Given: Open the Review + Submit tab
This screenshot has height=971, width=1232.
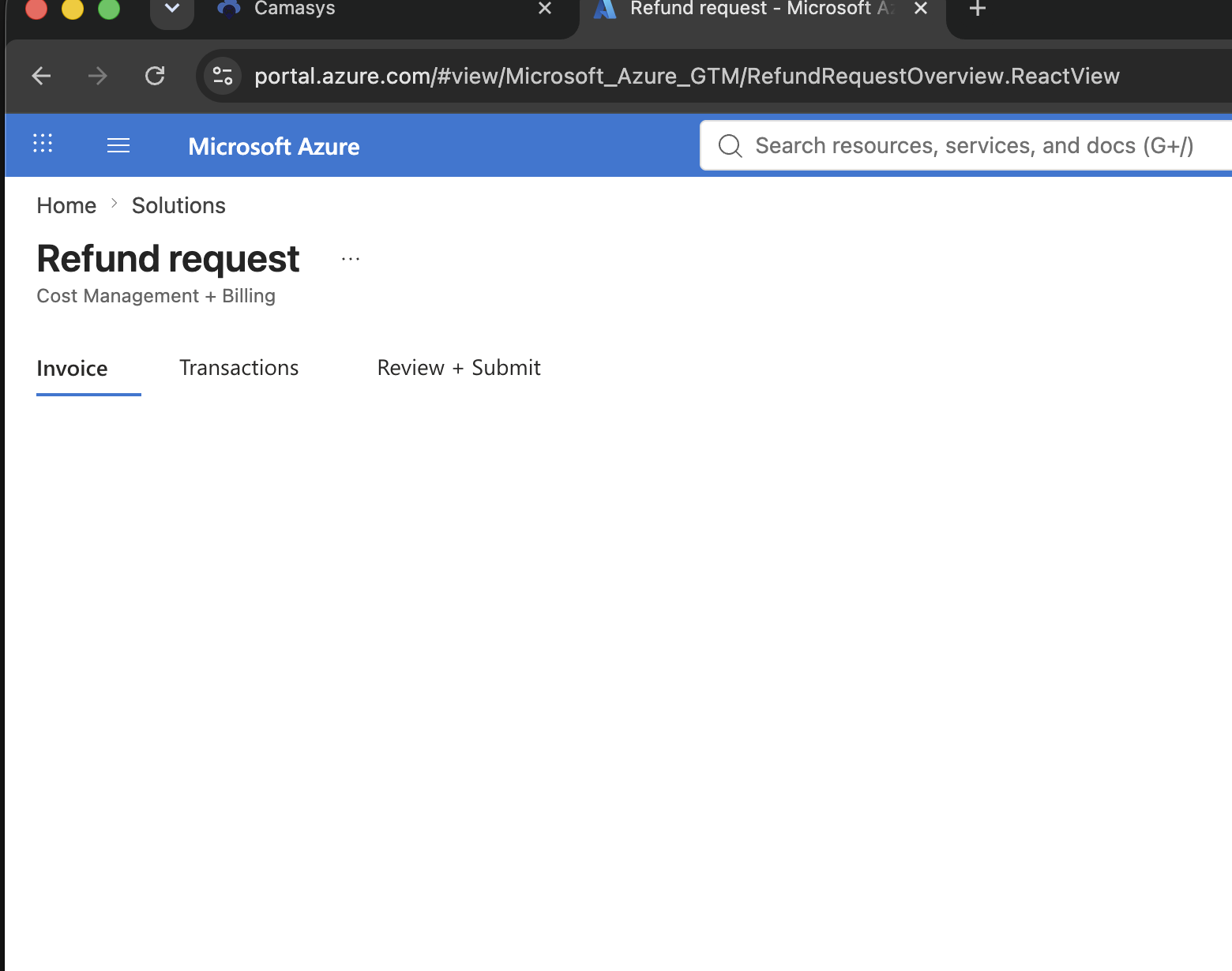Looking at the screenshot, I should pos(459,368).
